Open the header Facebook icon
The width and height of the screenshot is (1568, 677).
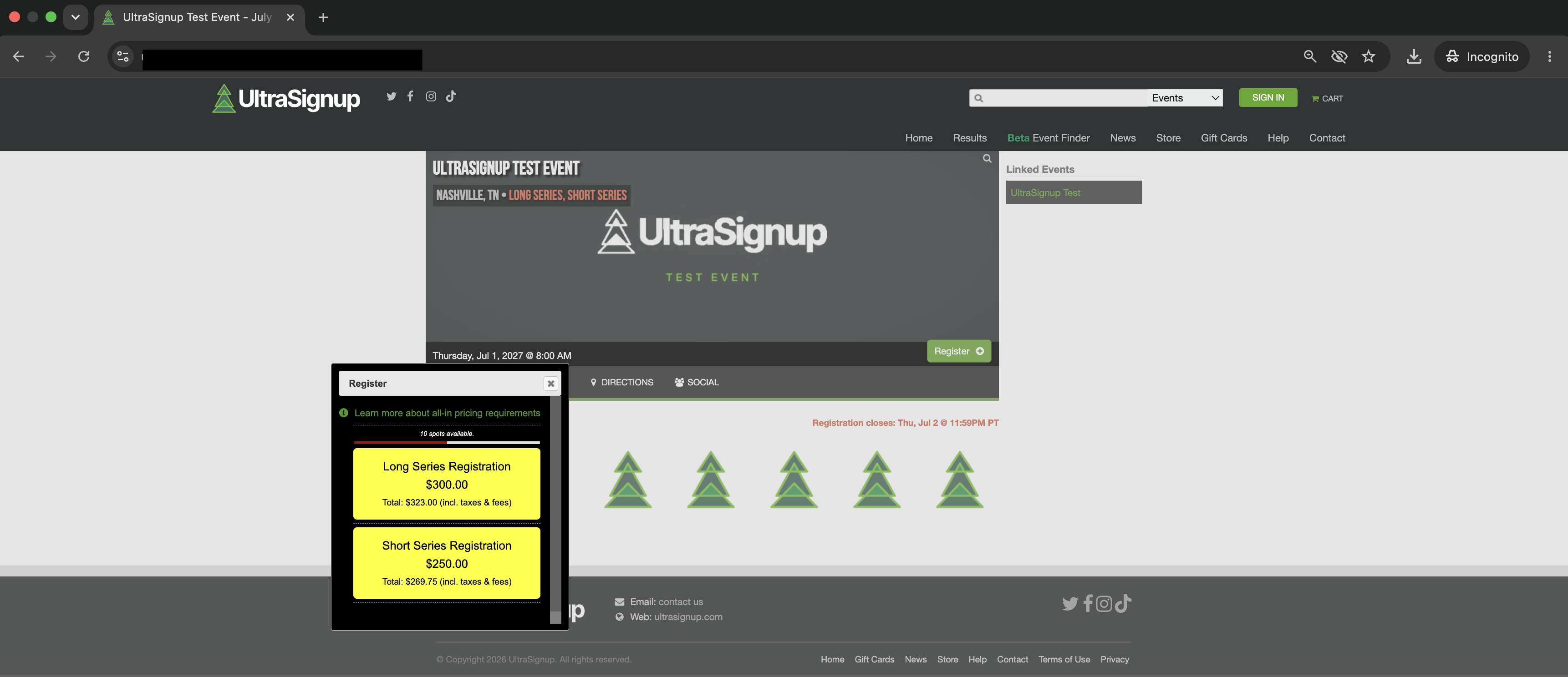[x=411, y=96]
